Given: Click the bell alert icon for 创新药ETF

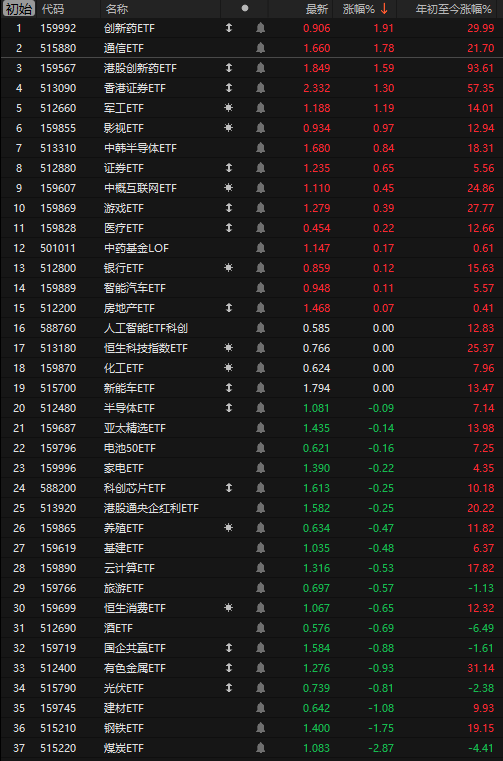Looking at the screenshot, I should pos(260,28).
